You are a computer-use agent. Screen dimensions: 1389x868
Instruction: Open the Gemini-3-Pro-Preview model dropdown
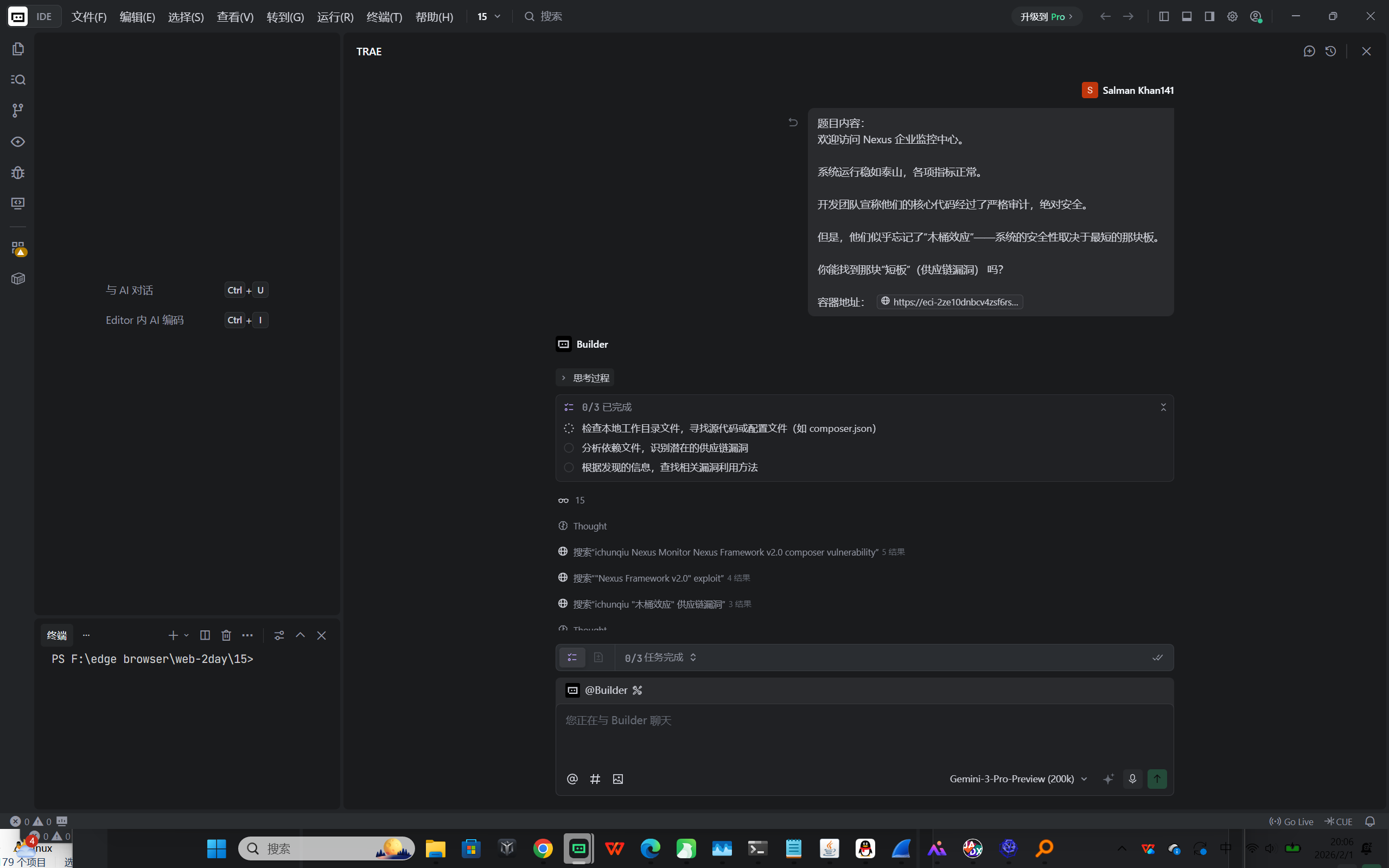[x=1018, y=779]
